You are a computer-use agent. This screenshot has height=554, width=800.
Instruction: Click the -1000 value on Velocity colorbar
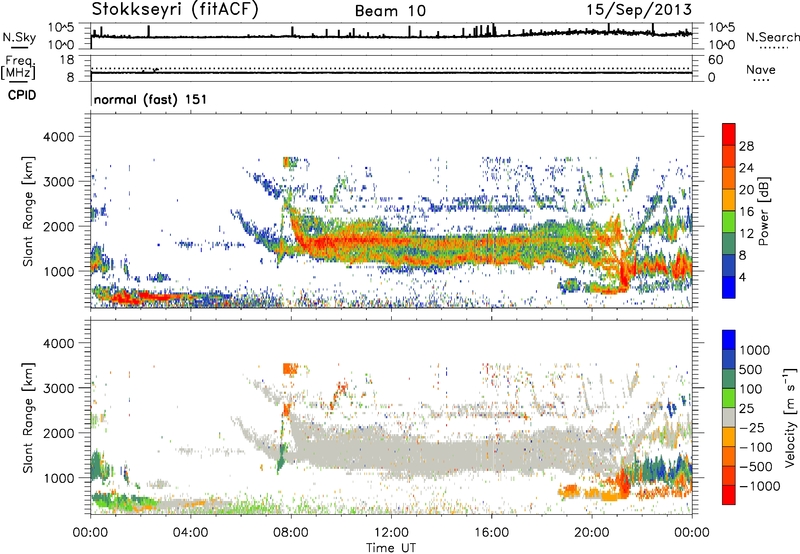pyautogui.click(x=760, y=486)
